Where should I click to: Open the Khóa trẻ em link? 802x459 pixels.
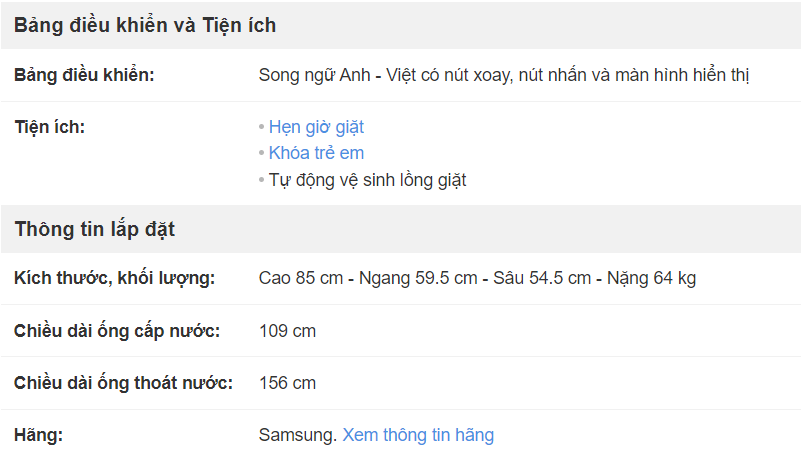click(316, 153)
